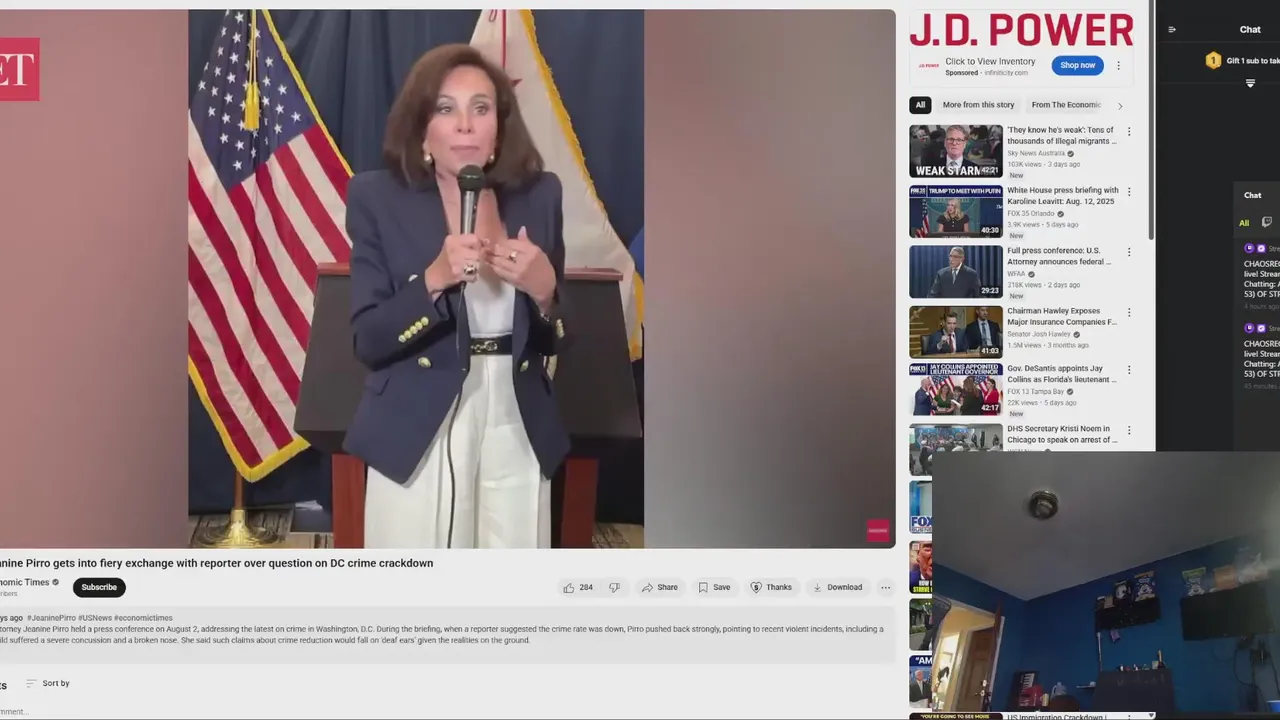
Task: Click the video title text
Action: [x=216, y=563]
